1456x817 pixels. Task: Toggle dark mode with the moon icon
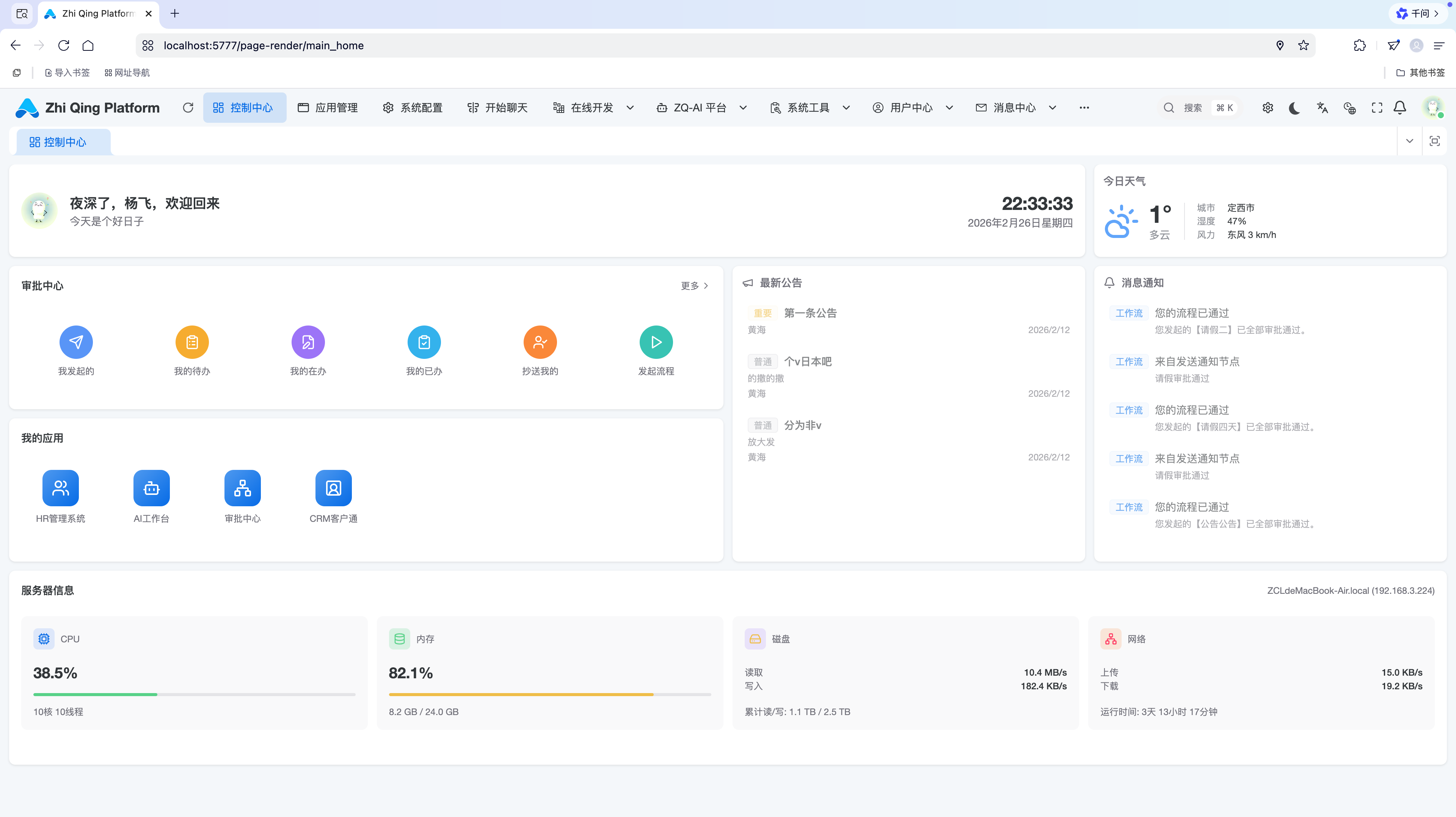click(x=1294, y=107)
